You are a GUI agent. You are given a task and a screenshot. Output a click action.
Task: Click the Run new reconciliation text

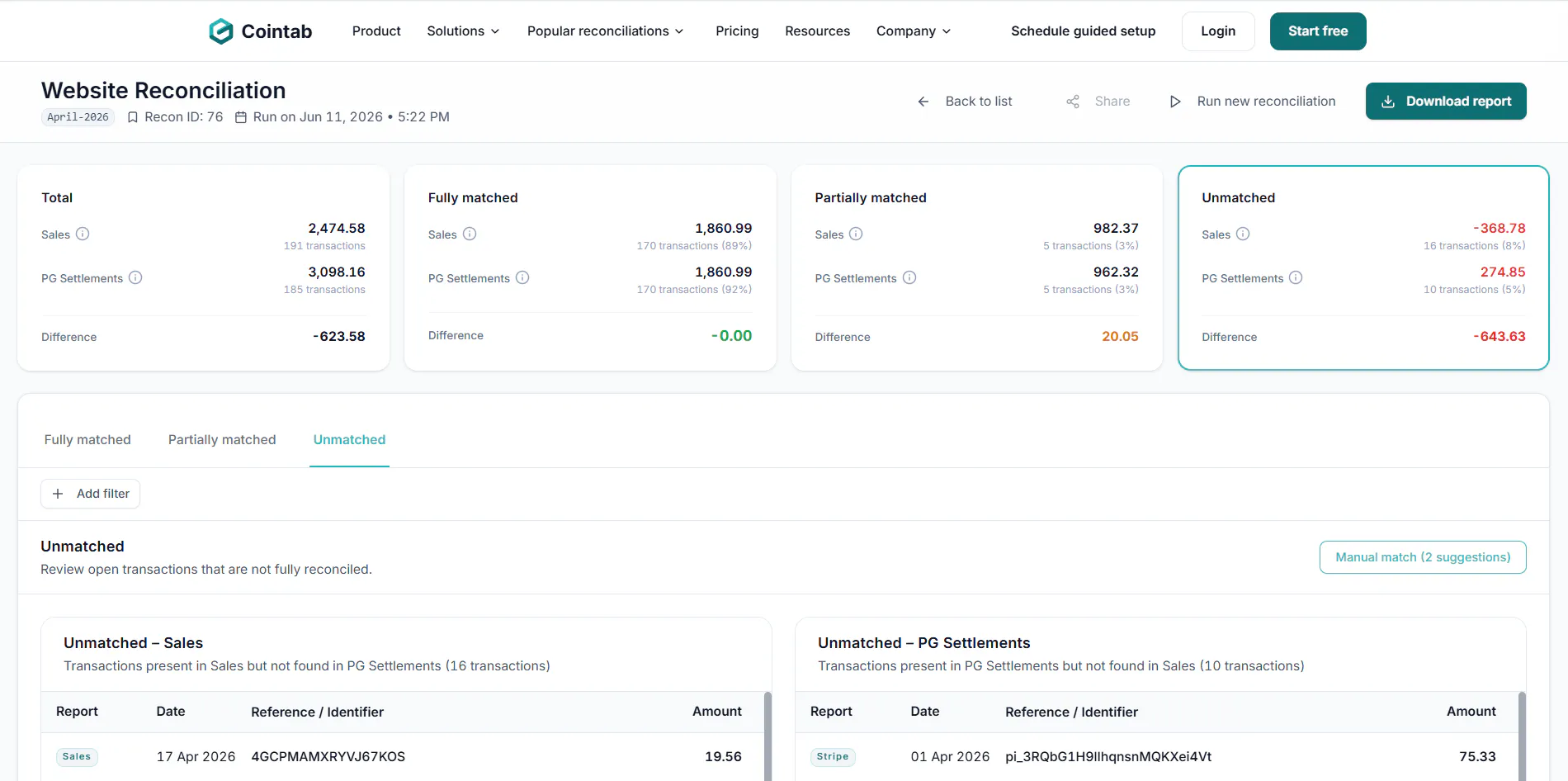[x=1266, y=102]
